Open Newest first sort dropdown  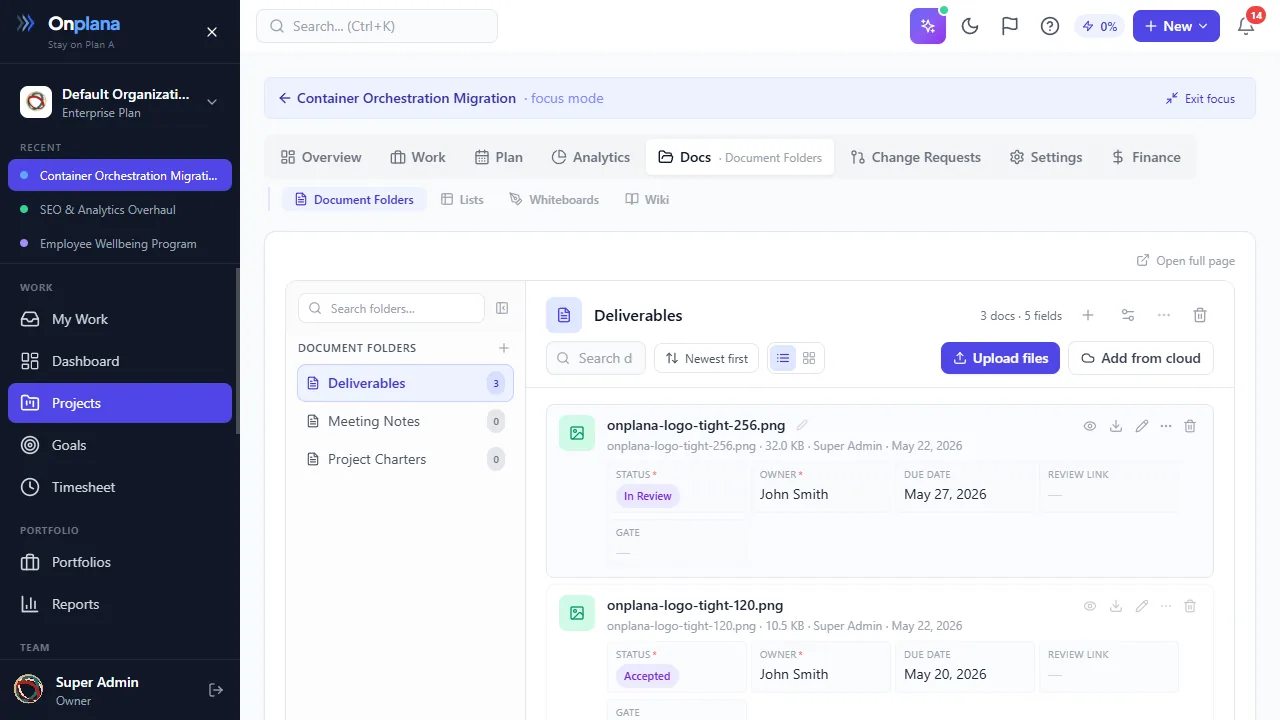pyautogui.click(x=706, y=358)
